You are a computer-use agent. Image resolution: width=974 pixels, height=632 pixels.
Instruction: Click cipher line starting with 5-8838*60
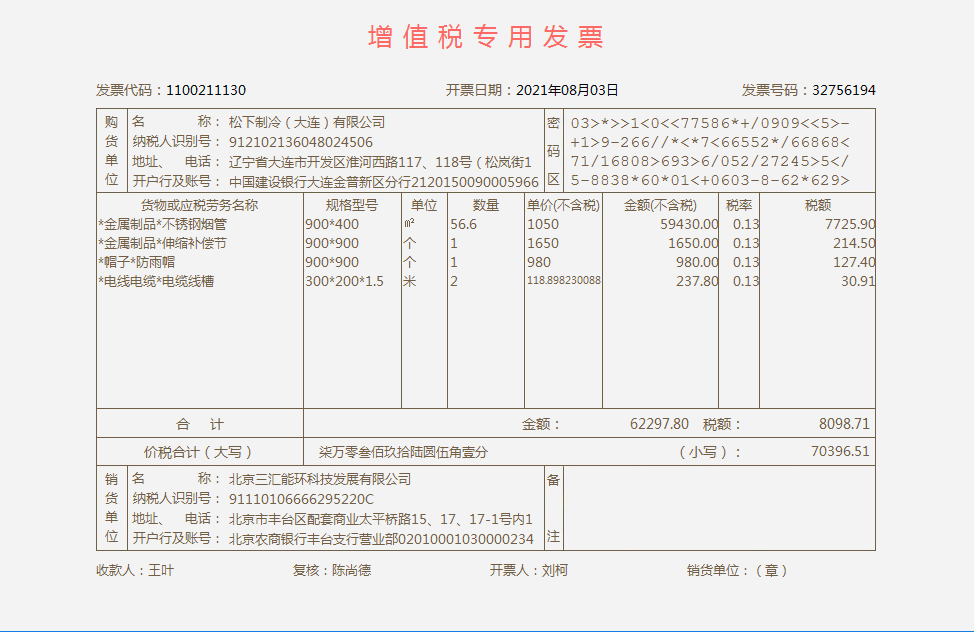pos(710,180)
